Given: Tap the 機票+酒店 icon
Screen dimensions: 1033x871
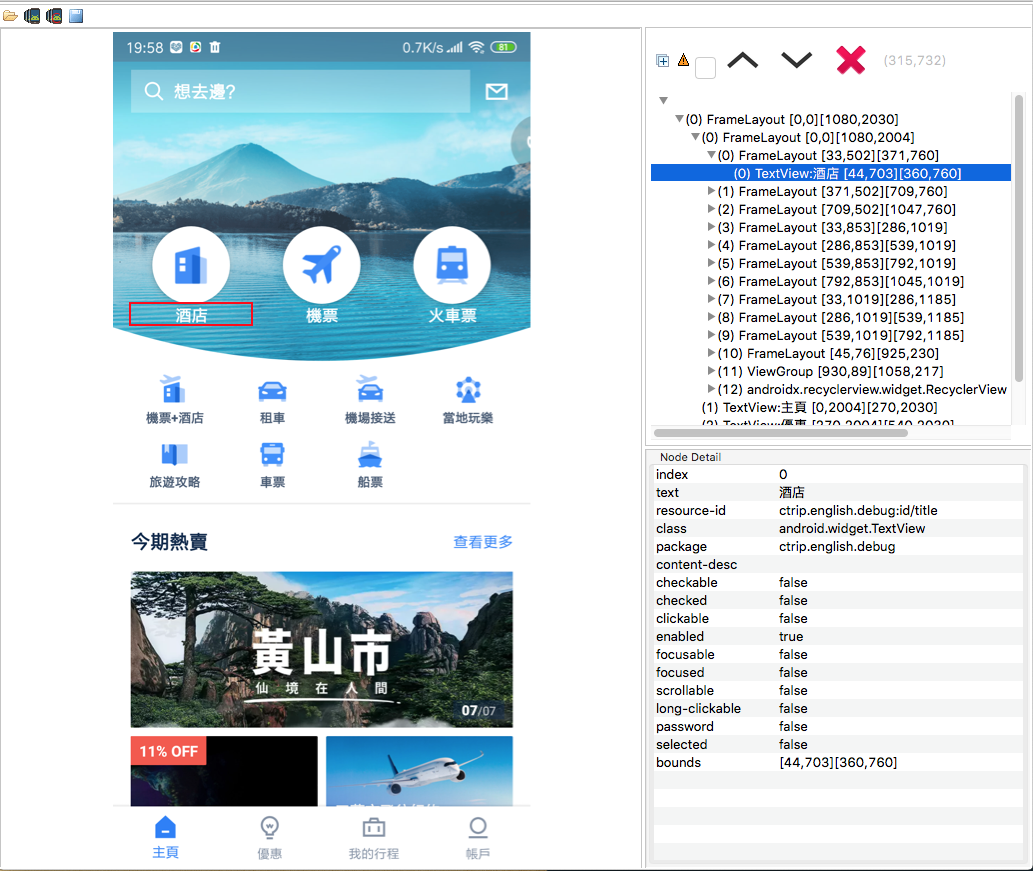Looking at the screenshot, I should point(175,389).
